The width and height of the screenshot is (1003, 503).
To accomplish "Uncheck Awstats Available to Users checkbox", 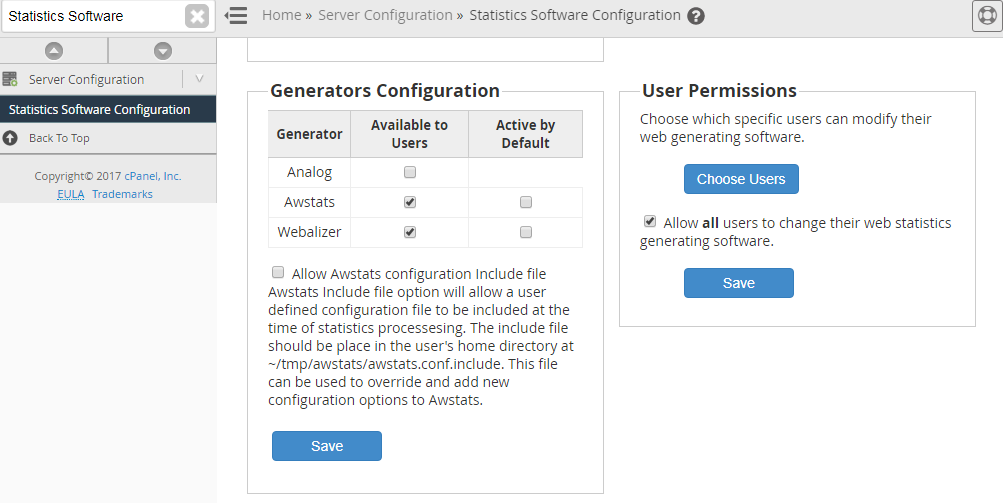I will pyautogui.click(x=410, y=202).
